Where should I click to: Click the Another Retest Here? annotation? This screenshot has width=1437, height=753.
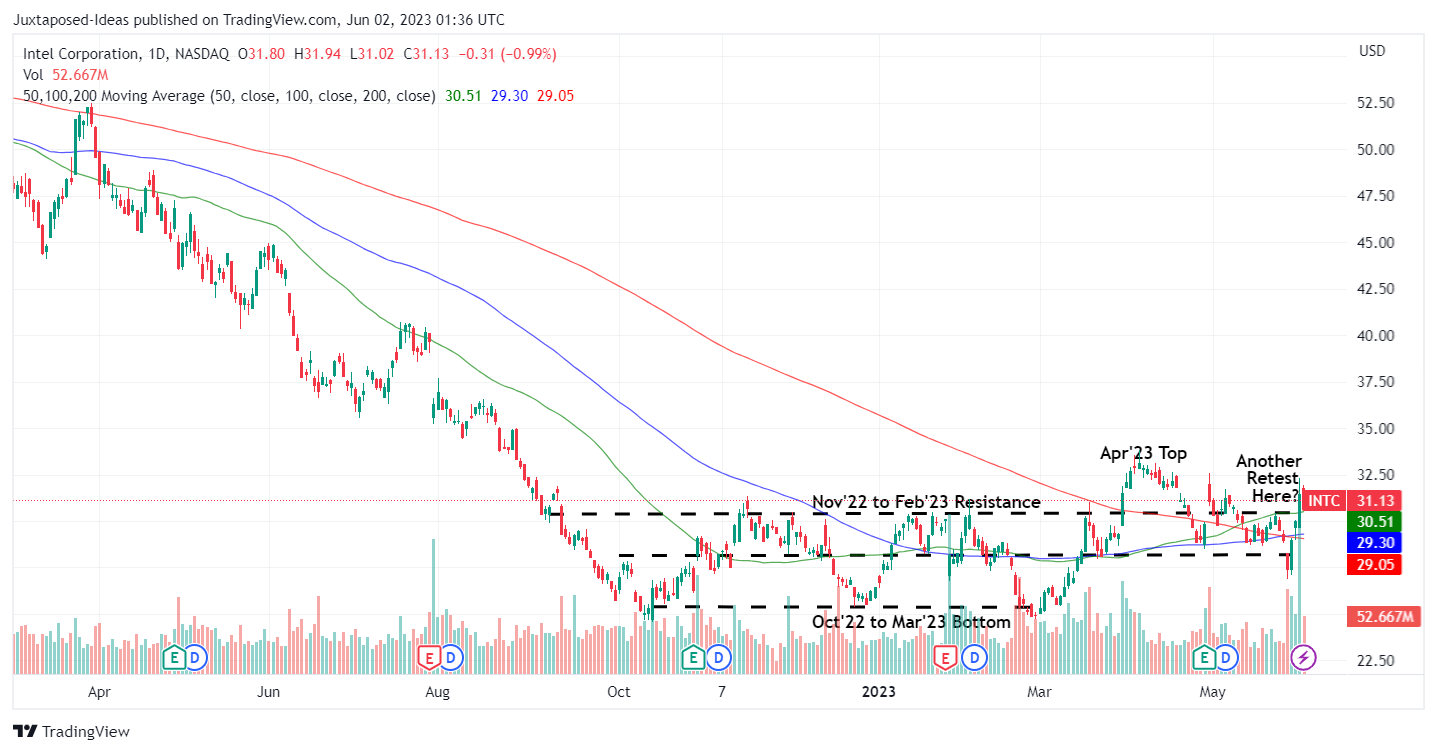point(1269,478)
